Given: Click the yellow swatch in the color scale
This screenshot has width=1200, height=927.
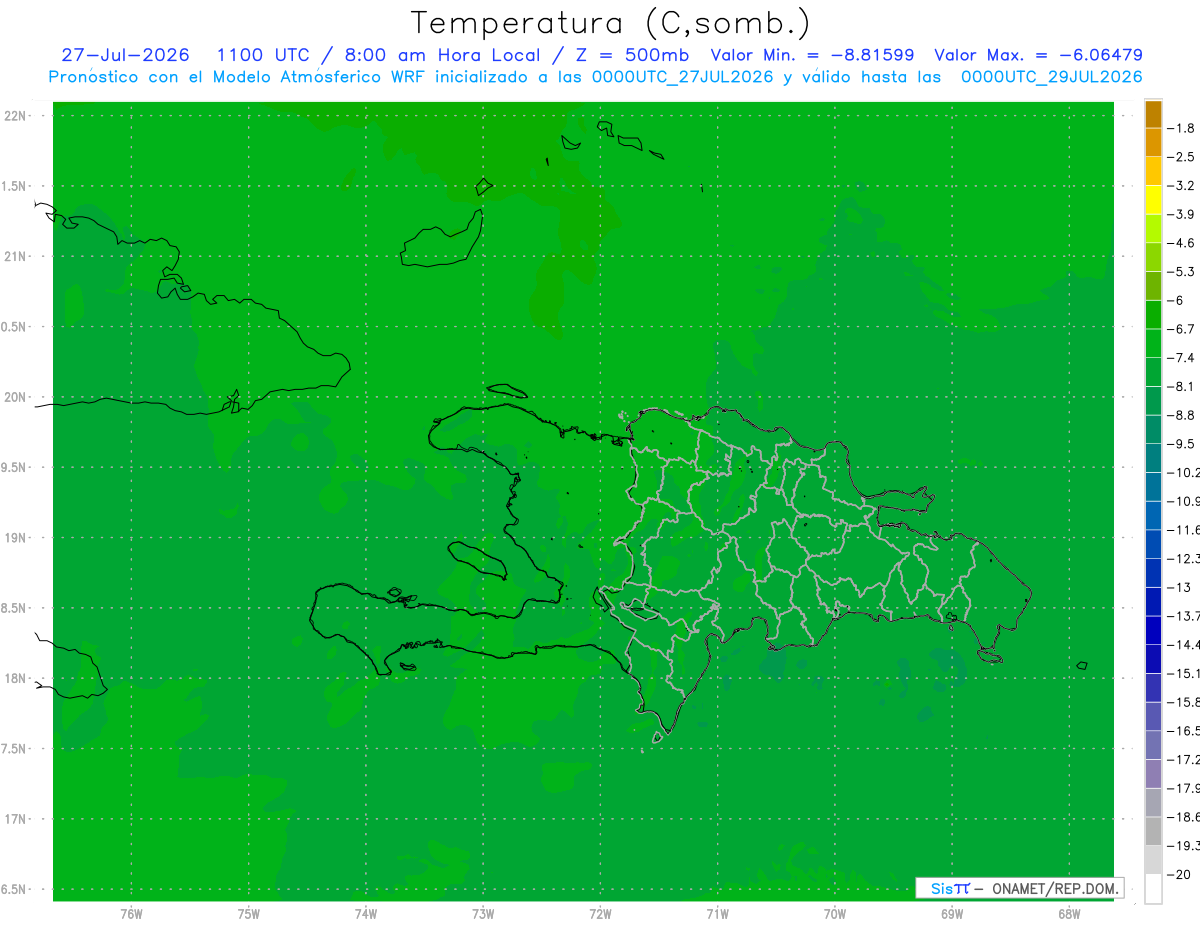Looking at the screenshot, I should (1153, 200).
